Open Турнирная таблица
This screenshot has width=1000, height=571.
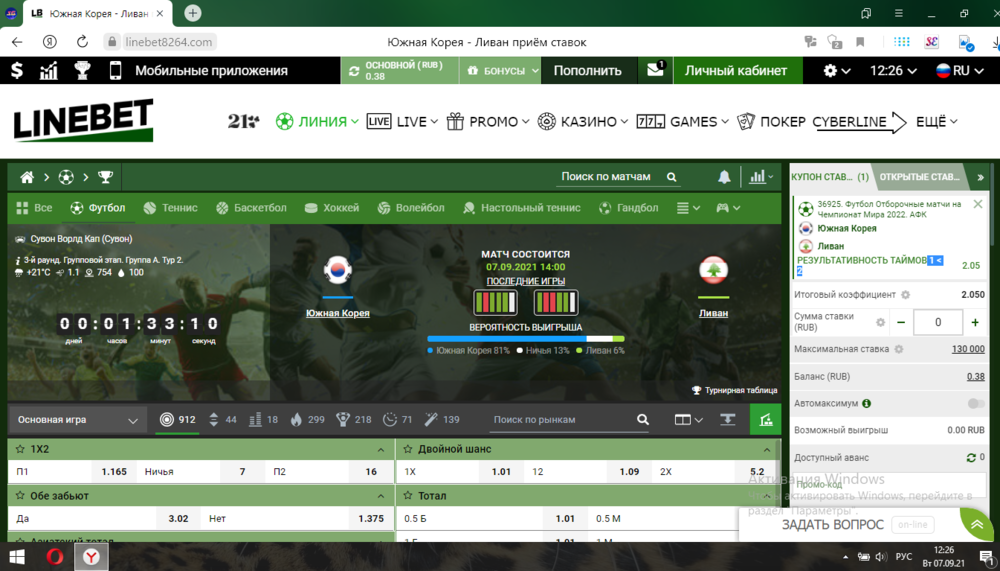735,390
